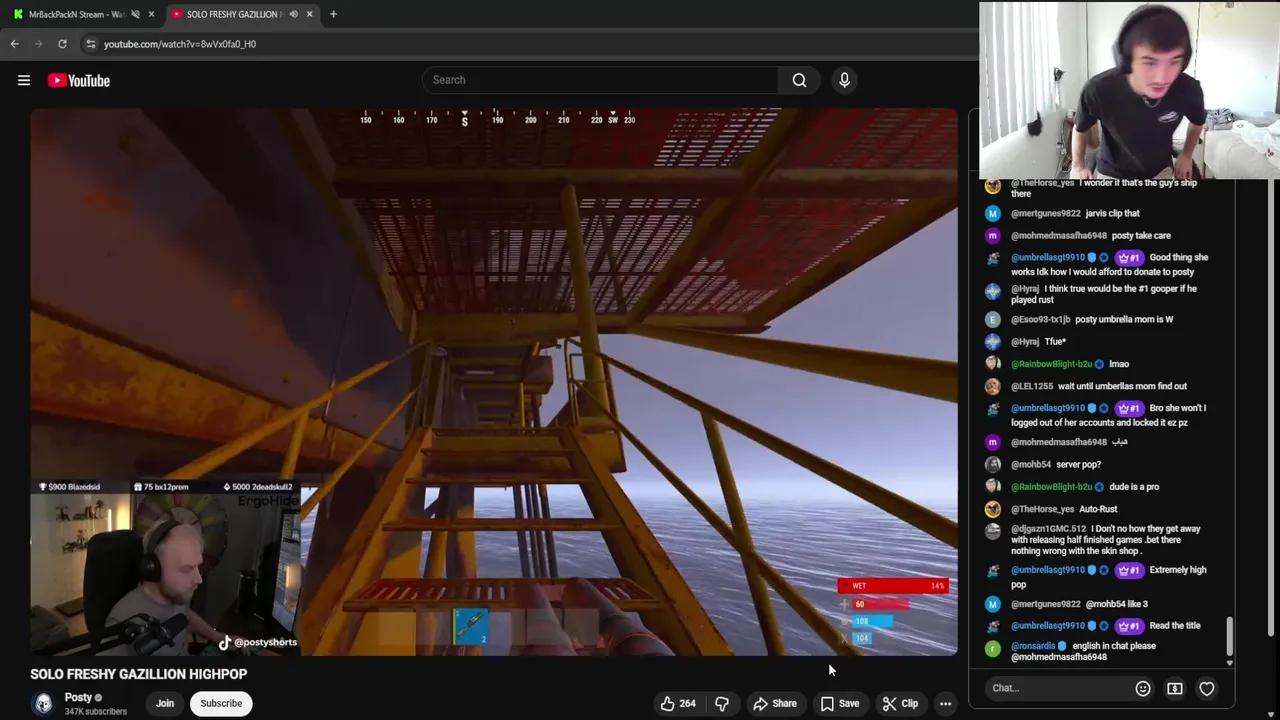Click the live chat scrollbar thumb
The image size is (1280, 720).
1229,634
